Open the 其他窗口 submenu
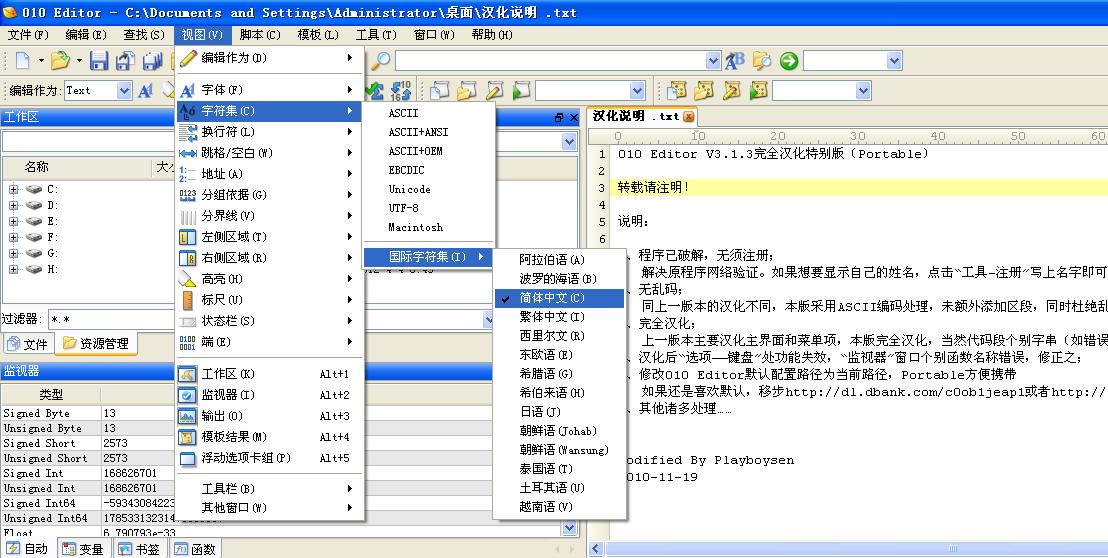This screenshot has height=558, width=1108. coord(269,508)
